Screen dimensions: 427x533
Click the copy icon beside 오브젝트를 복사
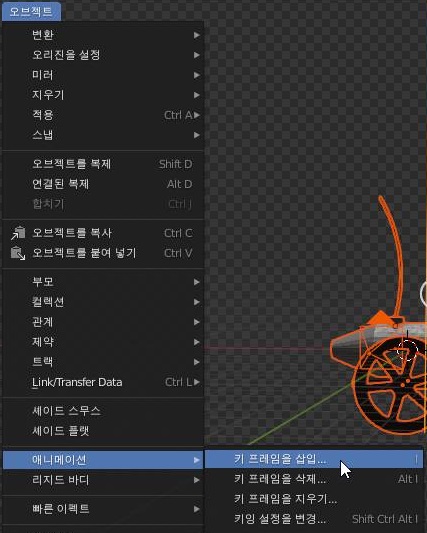click(18, 233)
